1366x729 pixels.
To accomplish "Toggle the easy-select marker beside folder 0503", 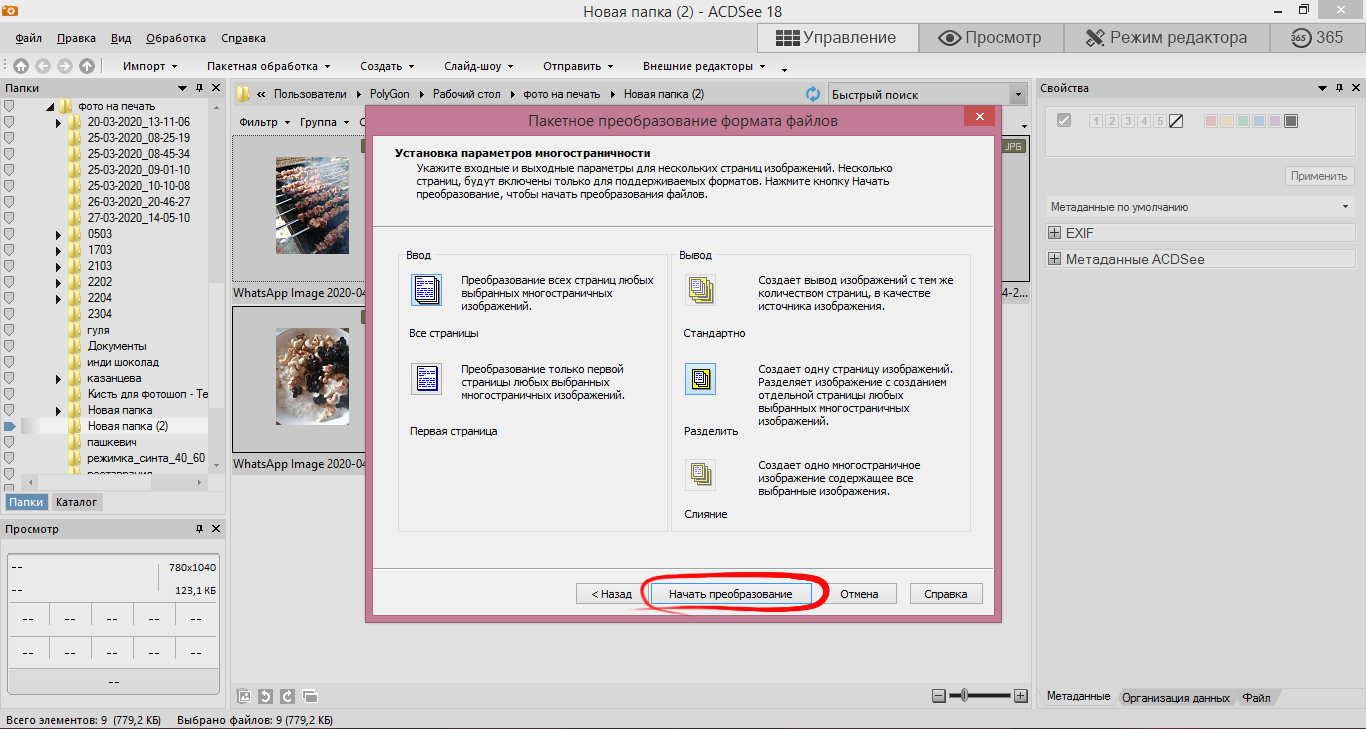I will [9, 234].
